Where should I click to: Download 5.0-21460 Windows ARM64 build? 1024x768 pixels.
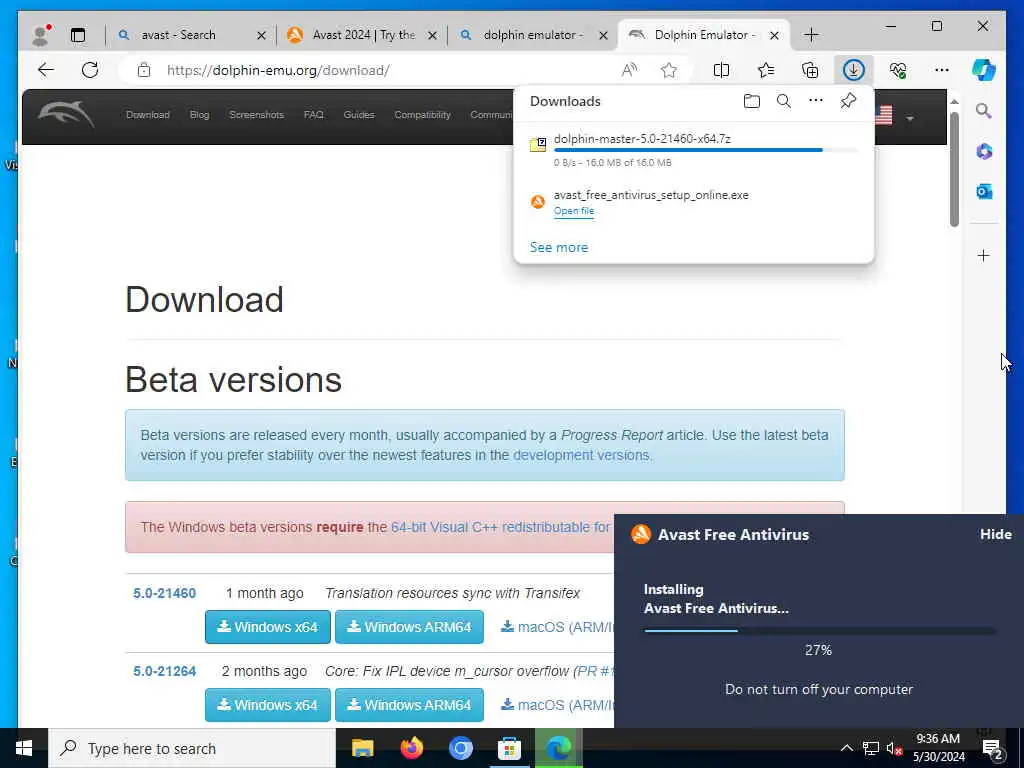pyautogui.click(x=409, y=627)
